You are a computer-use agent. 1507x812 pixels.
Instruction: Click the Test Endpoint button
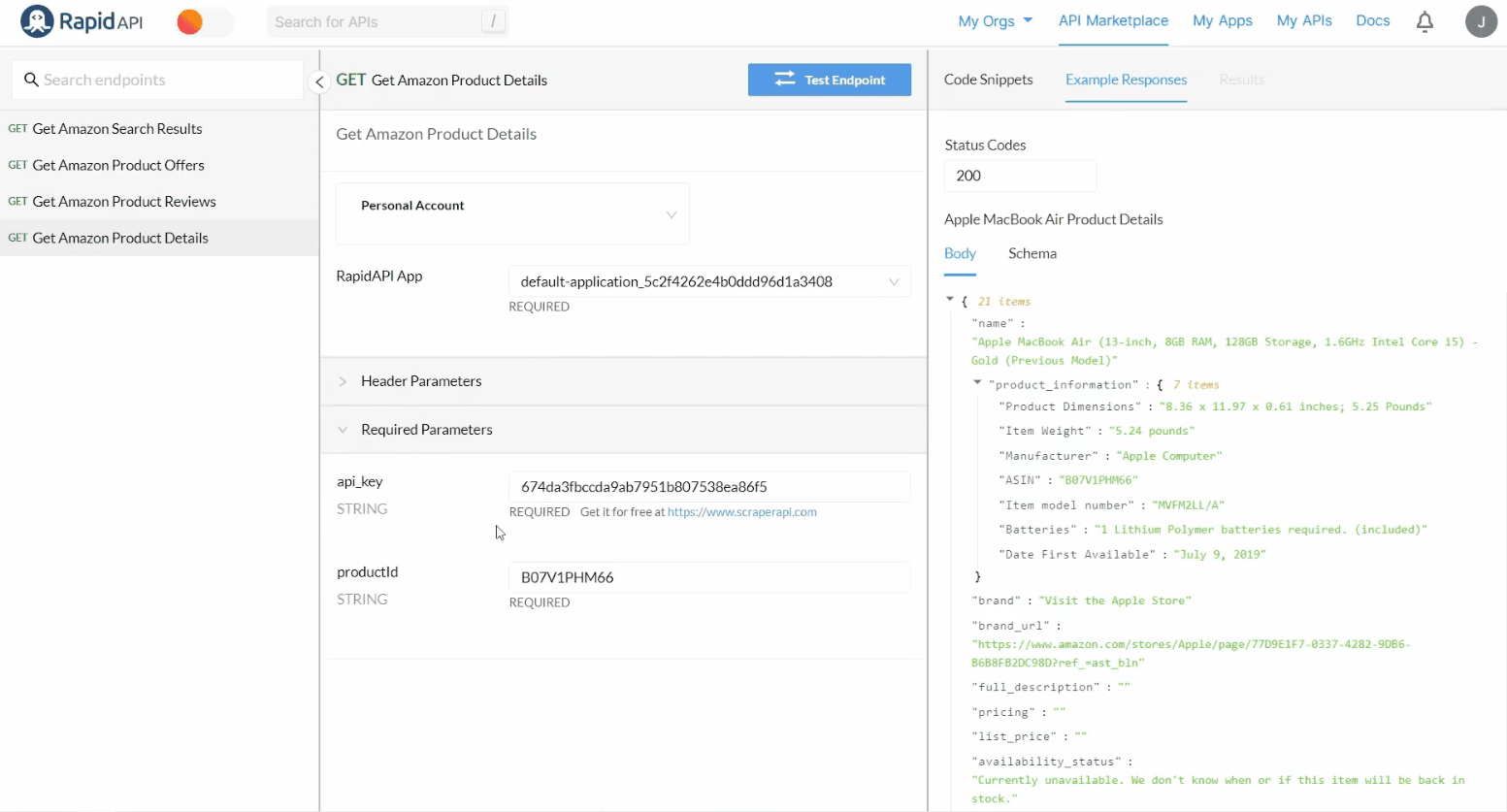click(x=830, y=80)
